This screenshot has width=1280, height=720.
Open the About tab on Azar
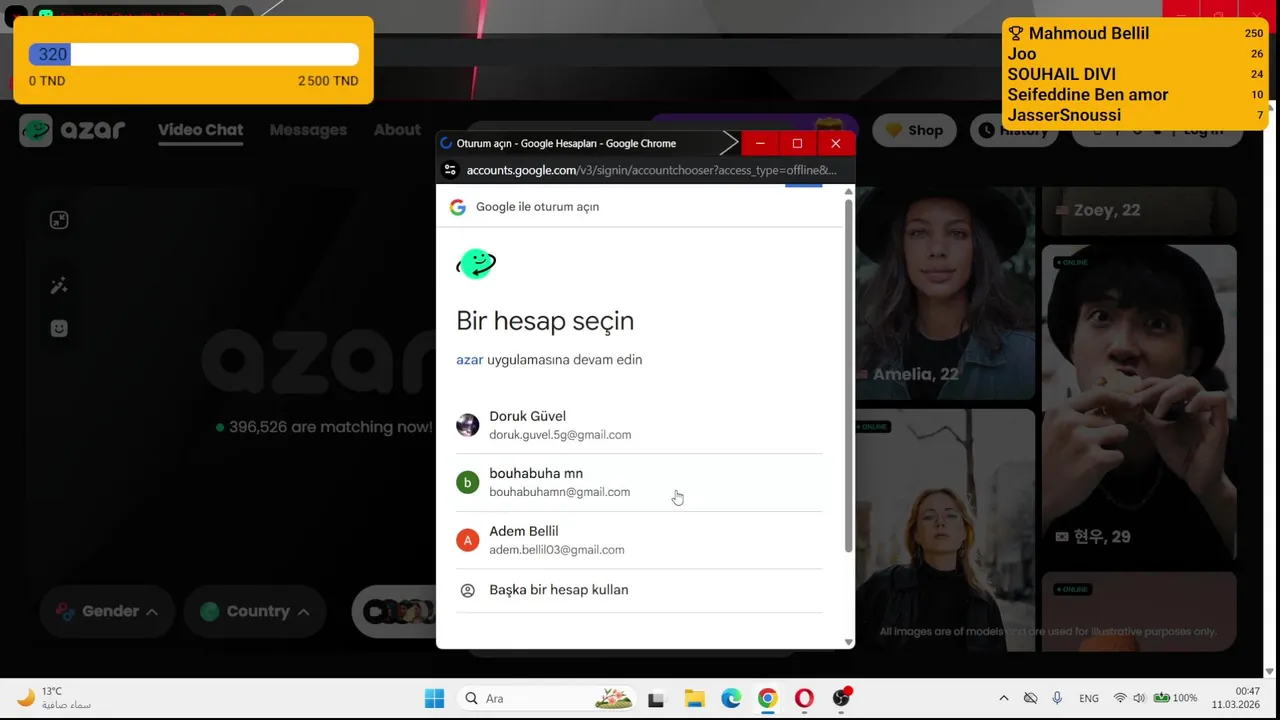coord(397,130)
